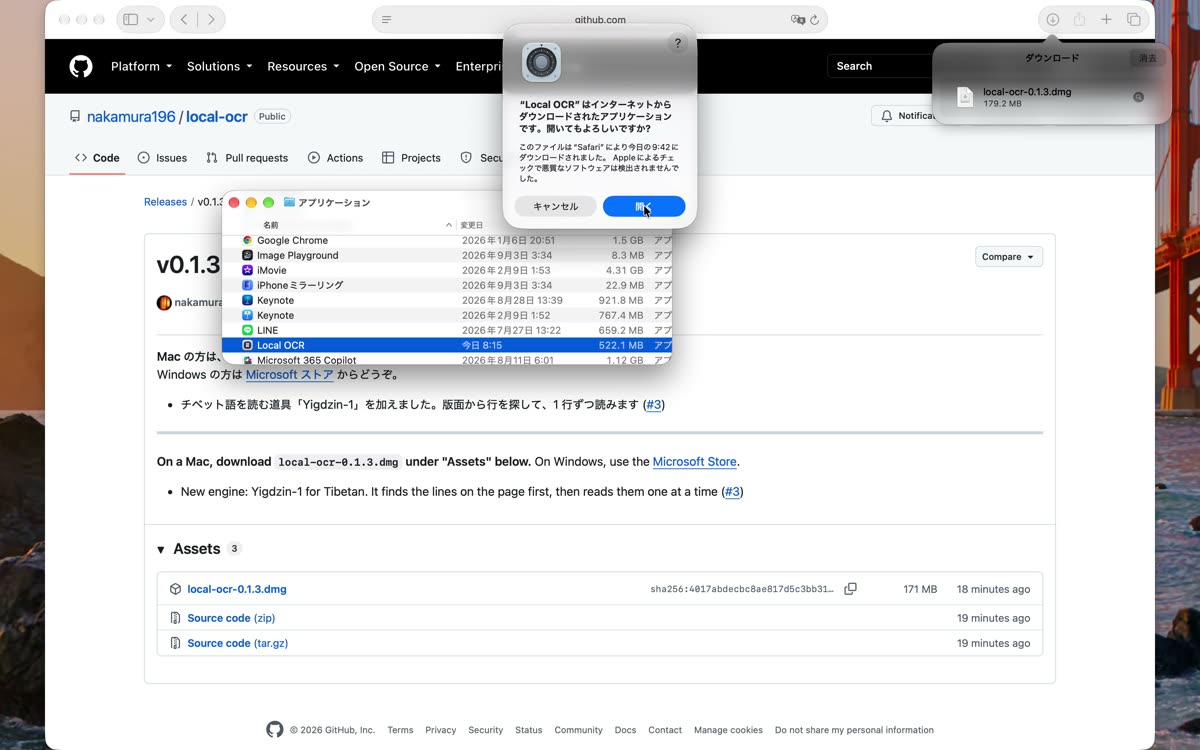The width and height of the screenshot is (1200, 750).
Task: Select iPhoneミラーリング in Finder list
Action: (x=447, y=285)
